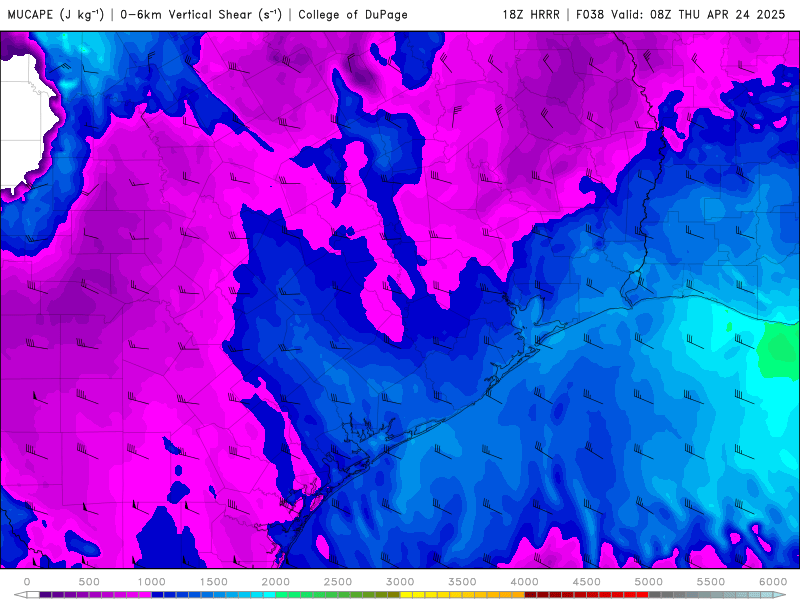Click the 2000 label on the color scale
The width and height of the screenshot is (800, 600).
[276, 582]
